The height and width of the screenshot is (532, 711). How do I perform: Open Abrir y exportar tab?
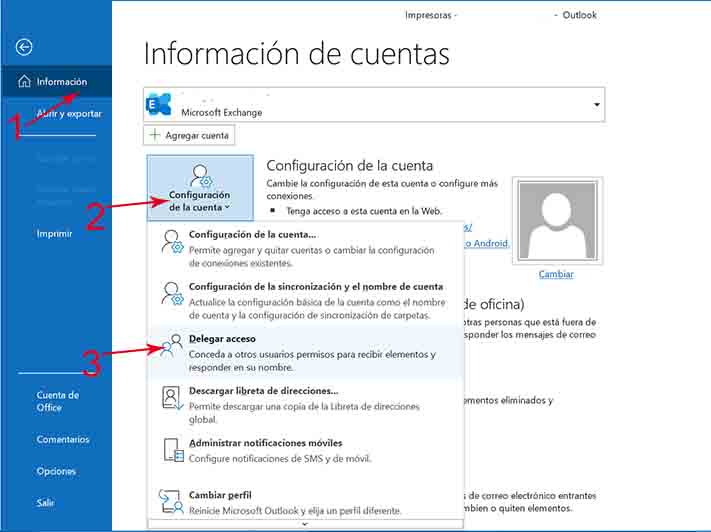click(x=69, y=114)
